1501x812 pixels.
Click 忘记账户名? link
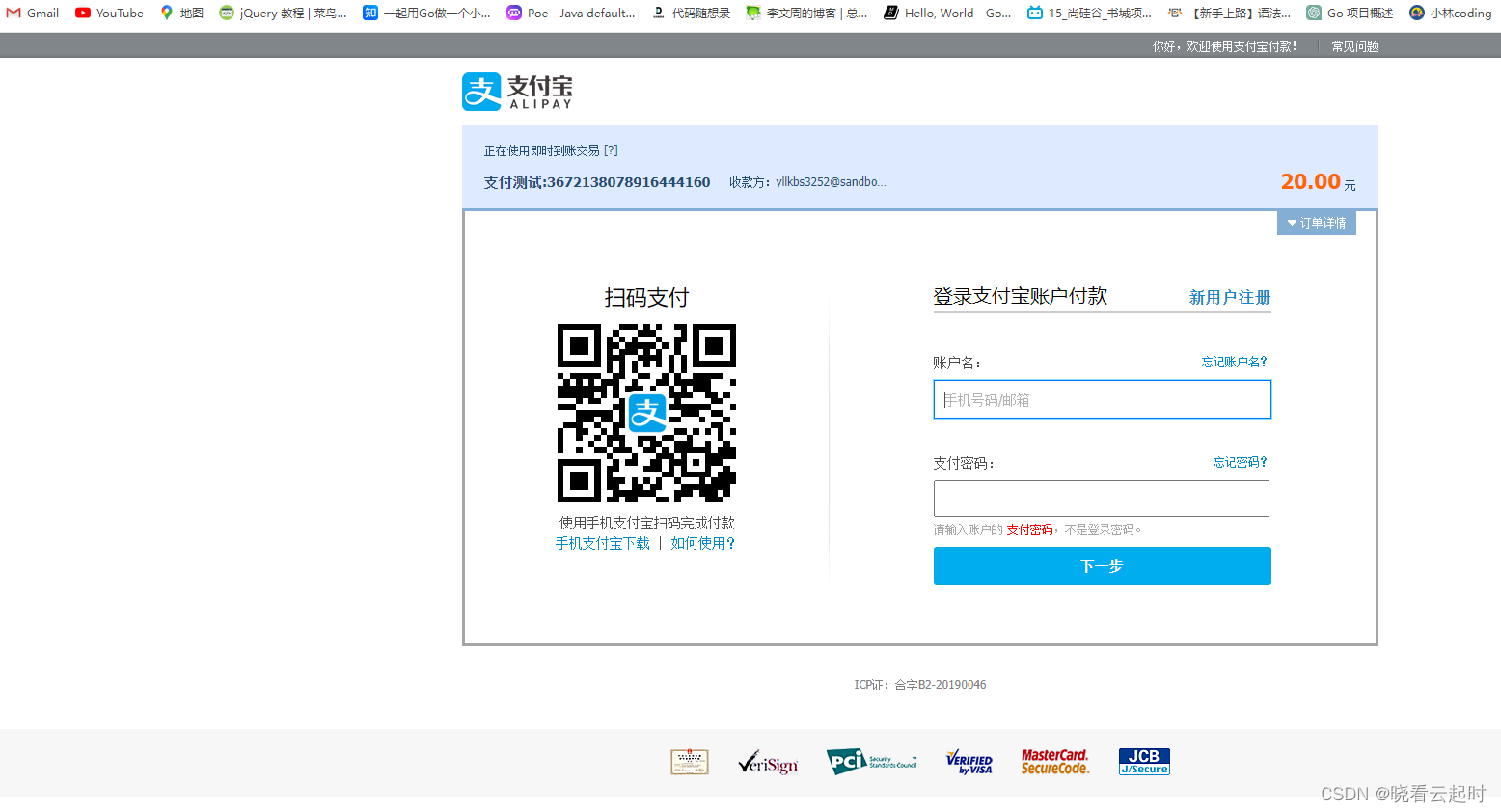(x=1234, y=362)
